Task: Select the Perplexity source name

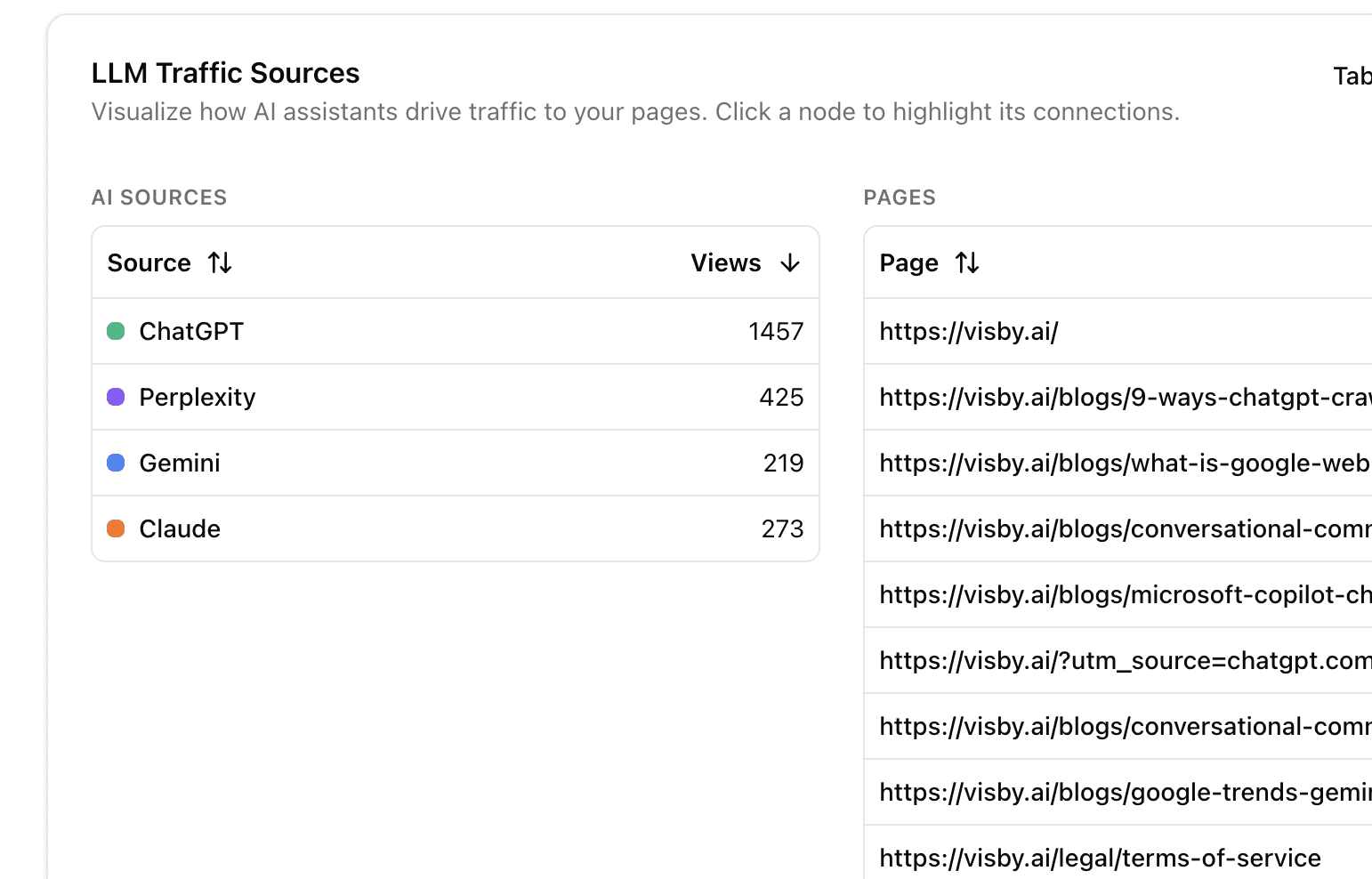Action: click(198, 397)
